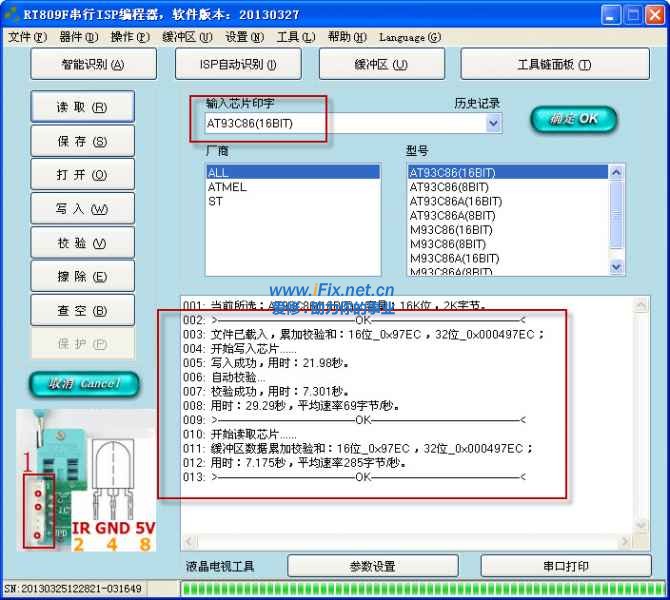Open the 缓冲区 (Buffer) menu
670x600 pixels.
click(x=187, y=37)
